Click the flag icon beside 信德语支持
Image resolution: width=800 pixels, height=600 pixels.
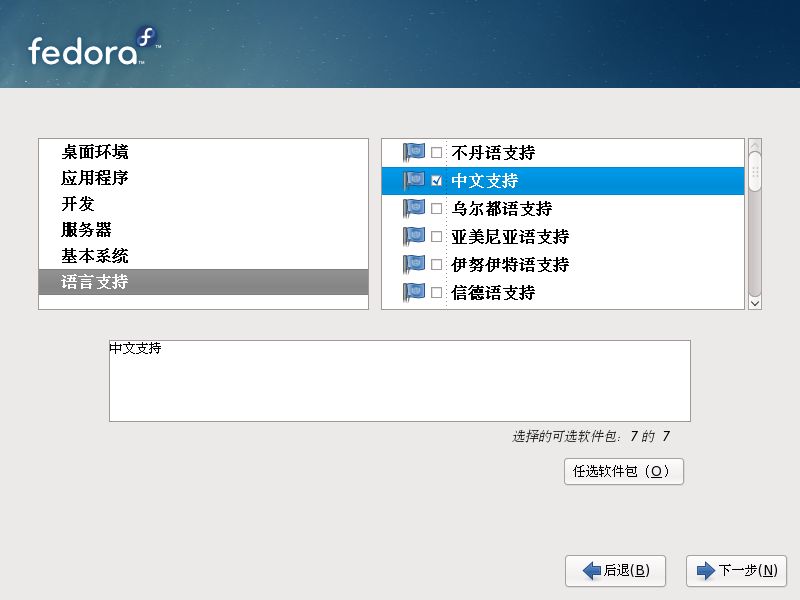pyautogui.click(x=414, y=292)
